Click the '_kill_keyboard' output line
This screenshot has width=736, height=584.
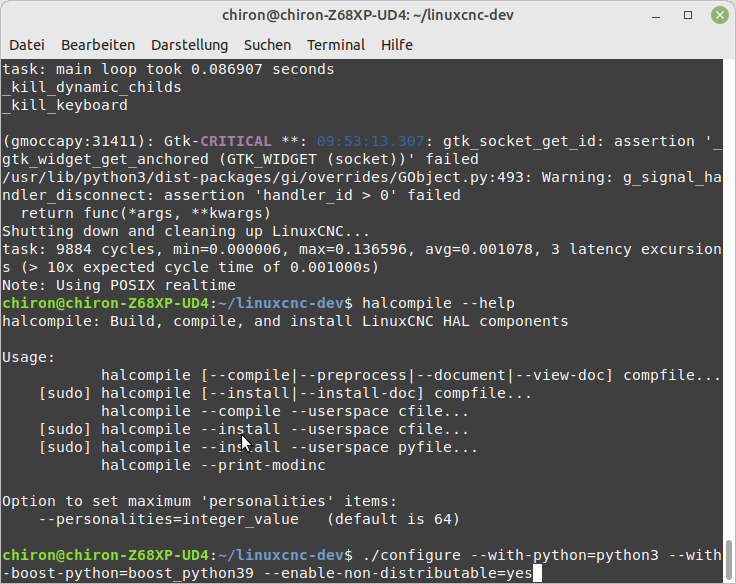coord(65,105)
